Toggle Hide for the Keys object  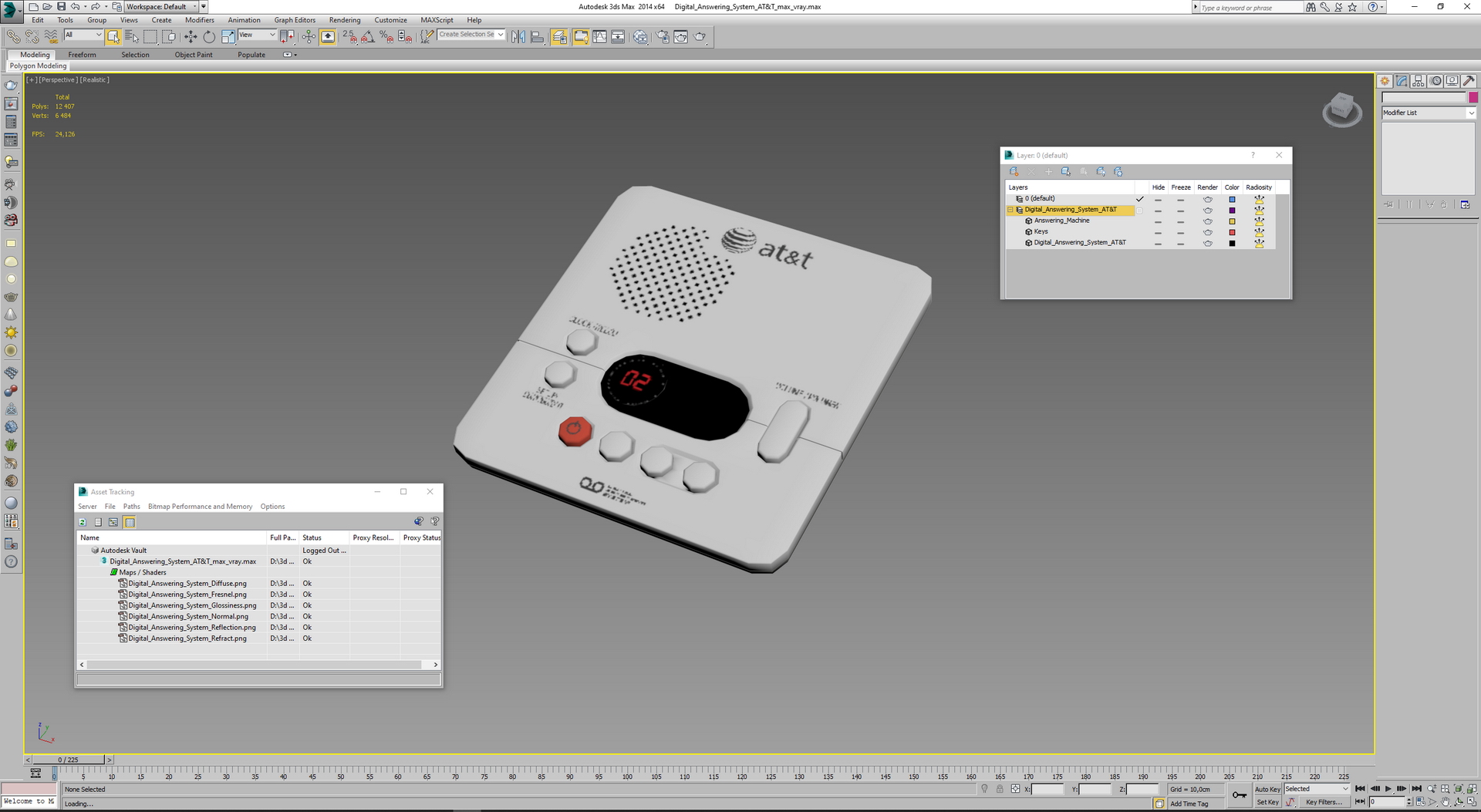1158,232
